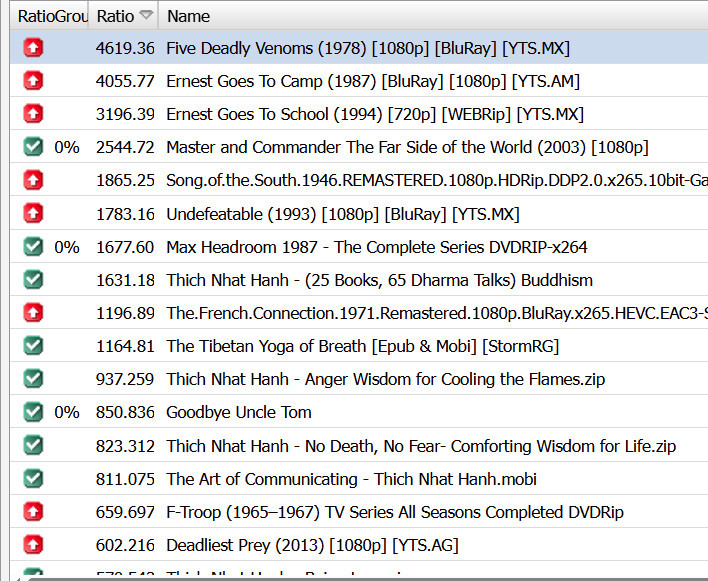Click 0% ratio group for Goodbye Uncle Tom
Viewport: 708px width, 581px height.
coord(67,412)
